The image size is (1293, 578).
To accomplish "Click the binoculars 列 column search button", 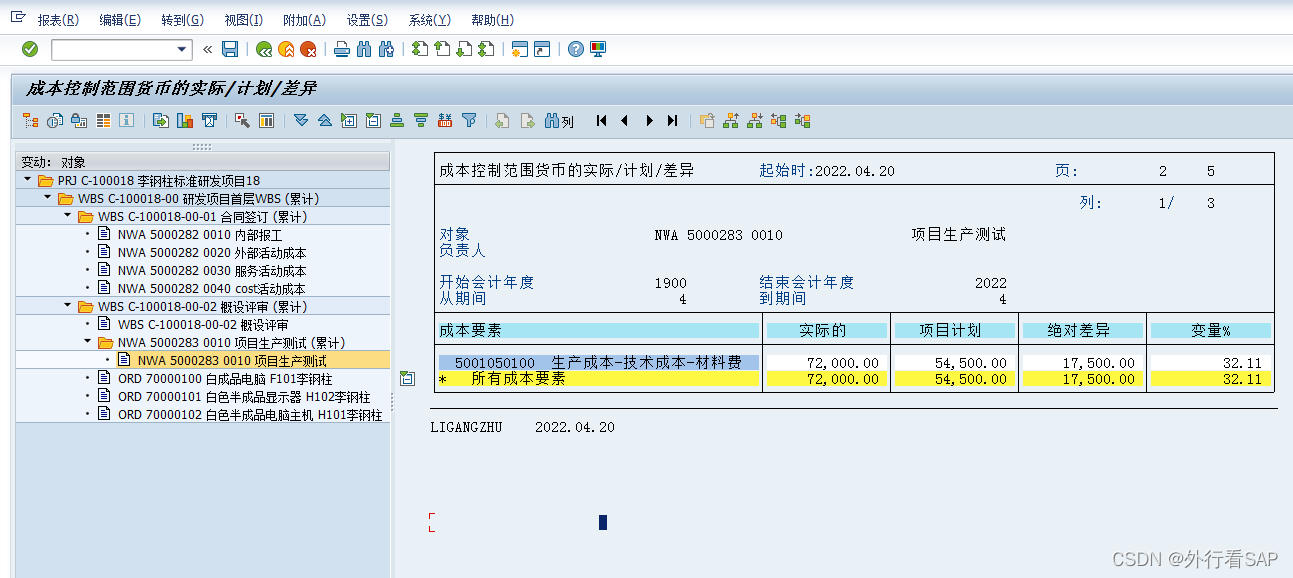I will (x=559, y=121).
